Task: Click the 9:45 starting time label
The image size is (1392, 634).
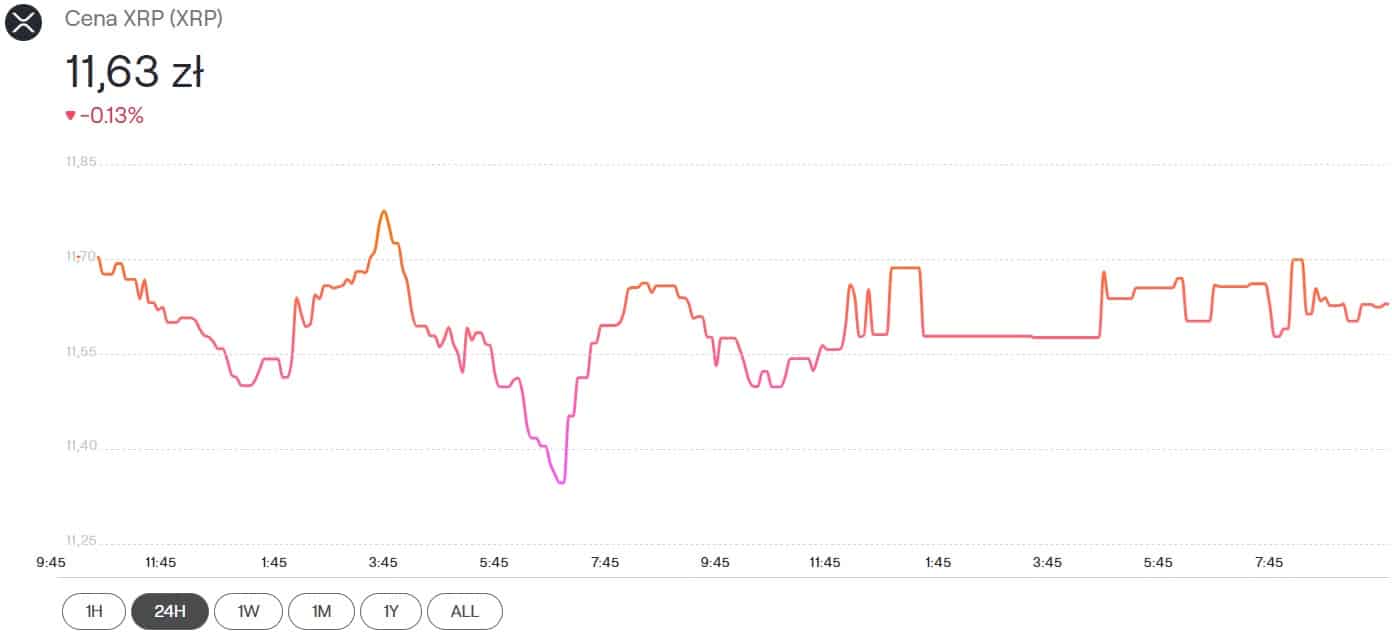Action: [50, 562]
